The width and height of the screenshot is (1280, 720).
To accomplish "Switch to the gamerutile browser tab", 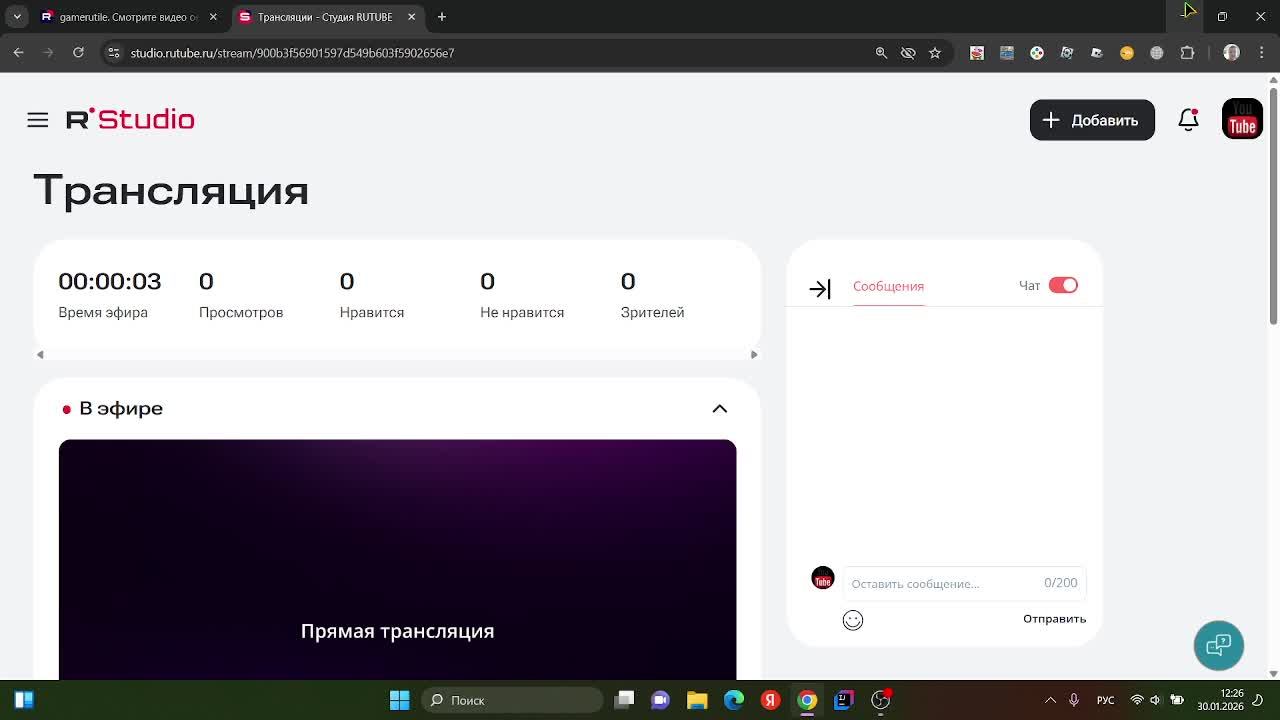I will 129,17.
